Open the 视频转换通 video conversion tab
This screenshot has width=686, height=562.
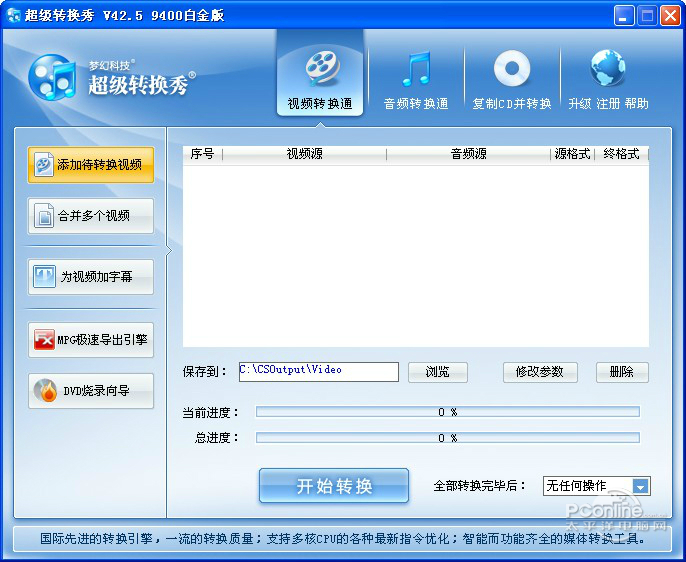[320, 73]
